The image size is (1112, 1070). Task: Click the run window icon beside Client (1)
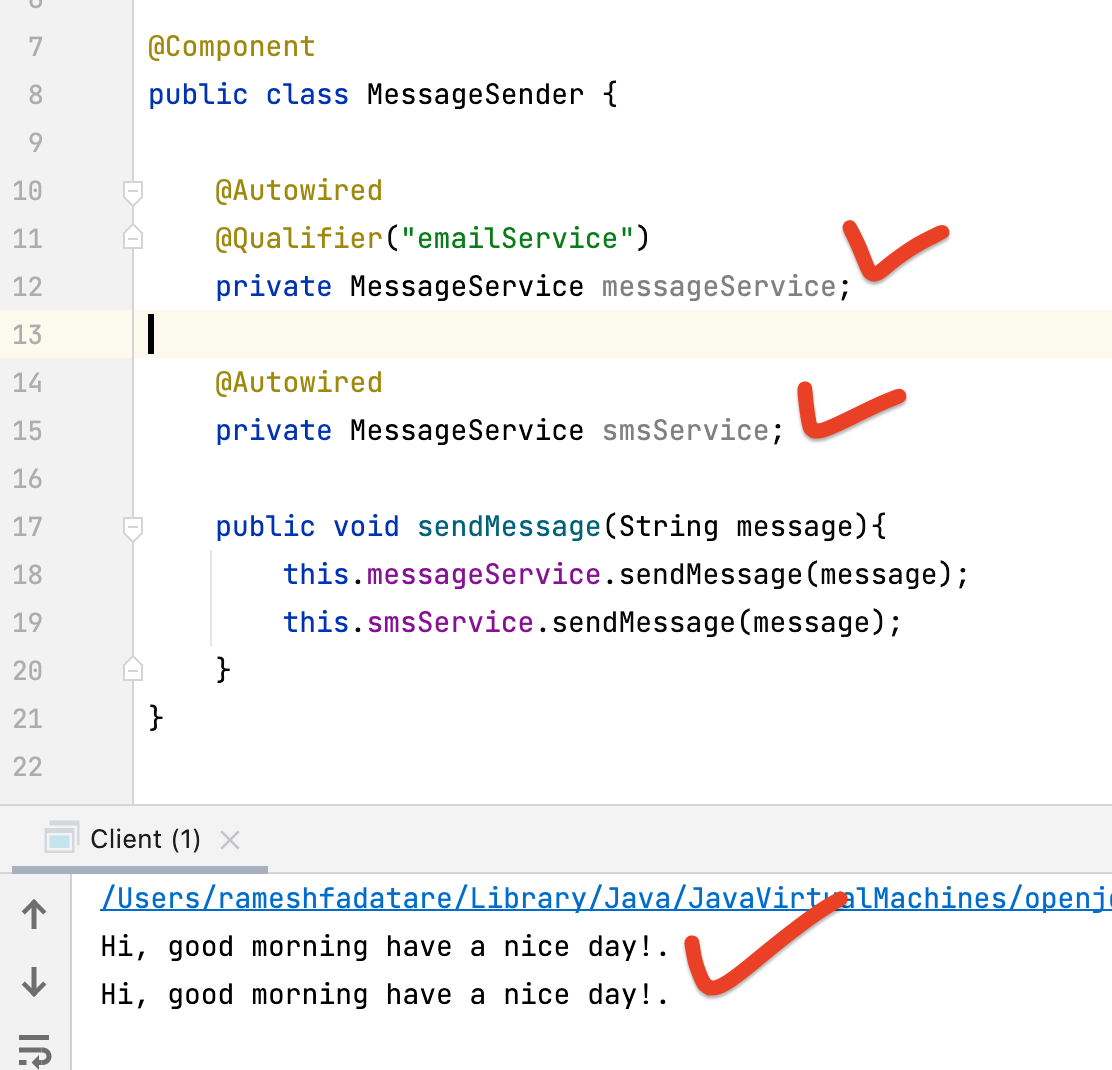tap(61, 838)
